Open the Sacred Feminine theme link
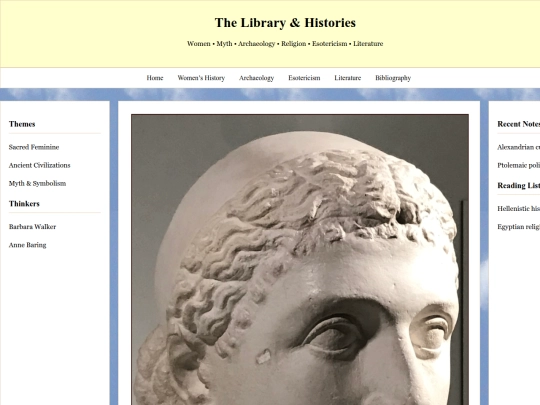 [x=34, y=147]
